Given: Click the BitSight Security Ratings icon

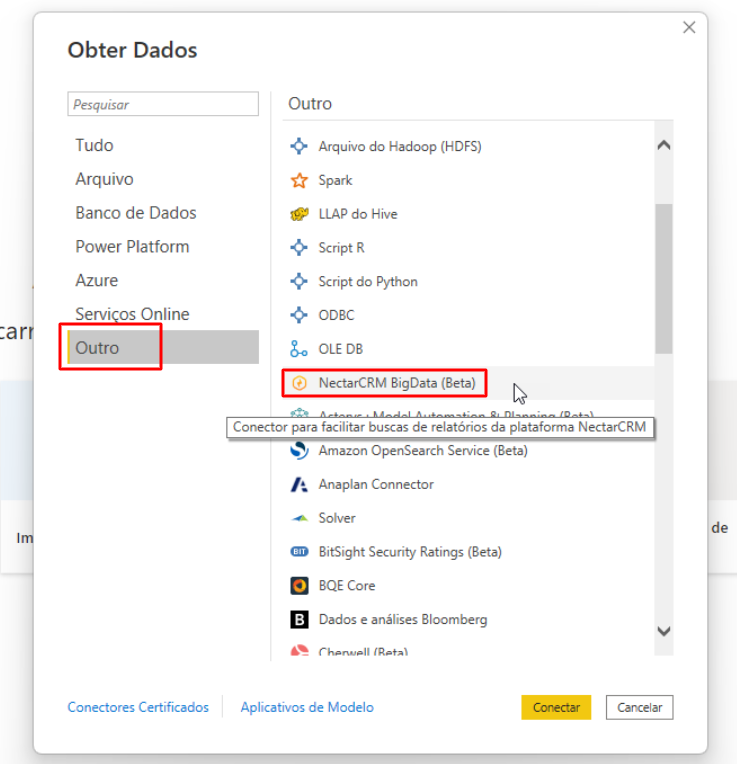Looking at the screenshot, I should [x=299, y=552].
